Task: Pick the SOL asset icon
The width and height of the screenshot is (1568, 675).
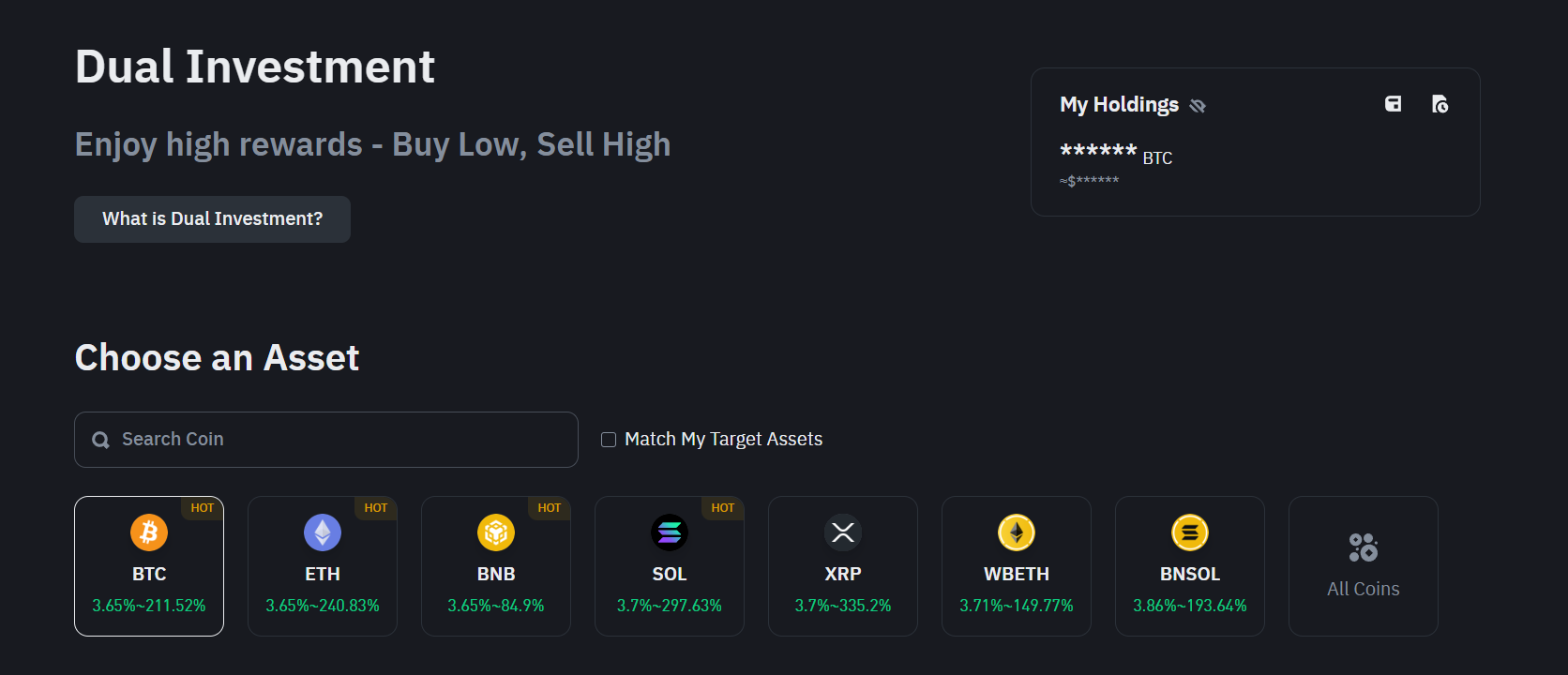Action: tap(670, 532)
